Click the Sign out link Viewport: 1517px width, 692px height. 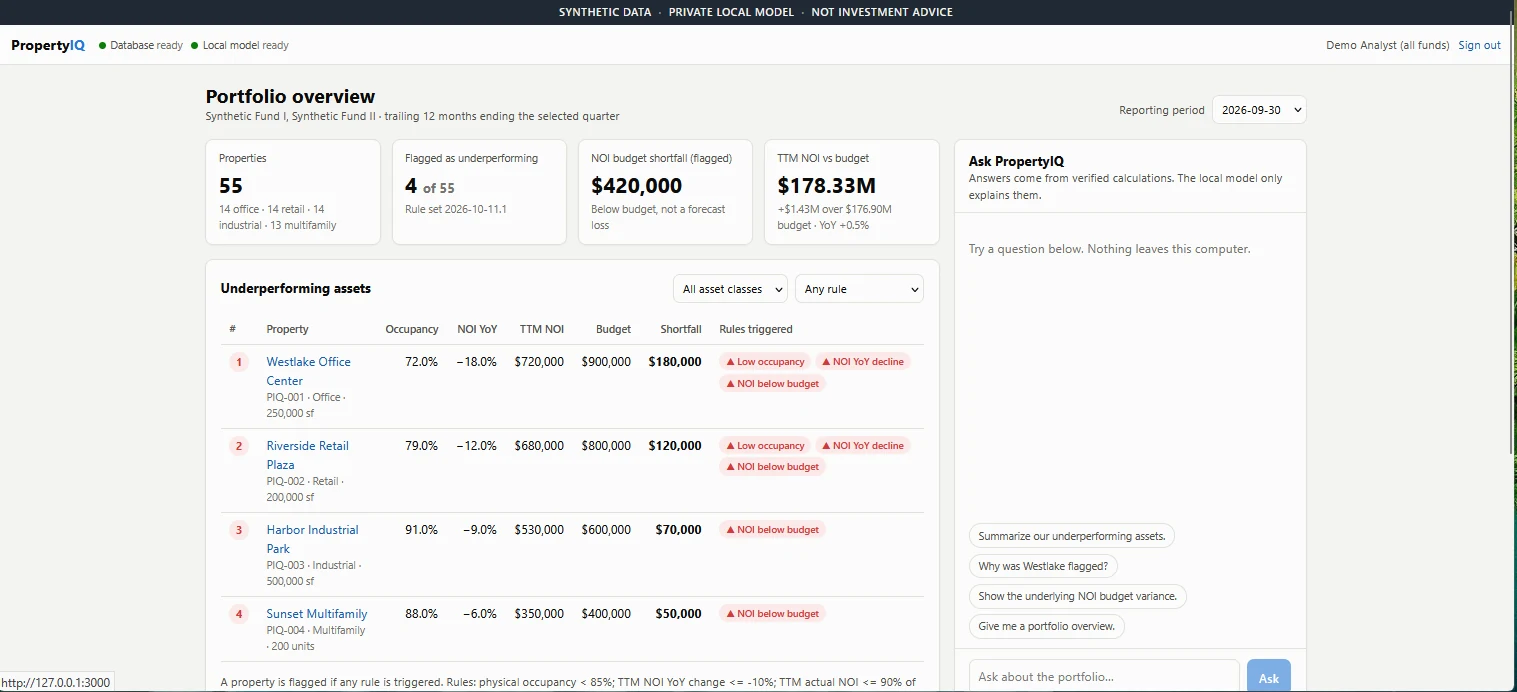click(1479, 45)
